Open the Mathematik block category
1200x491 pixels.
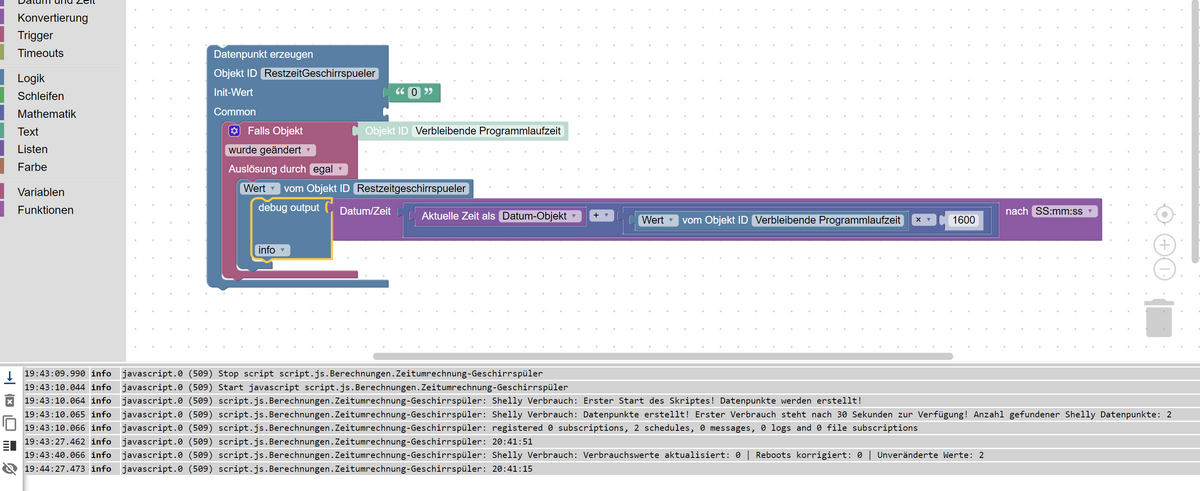[46, 114]
